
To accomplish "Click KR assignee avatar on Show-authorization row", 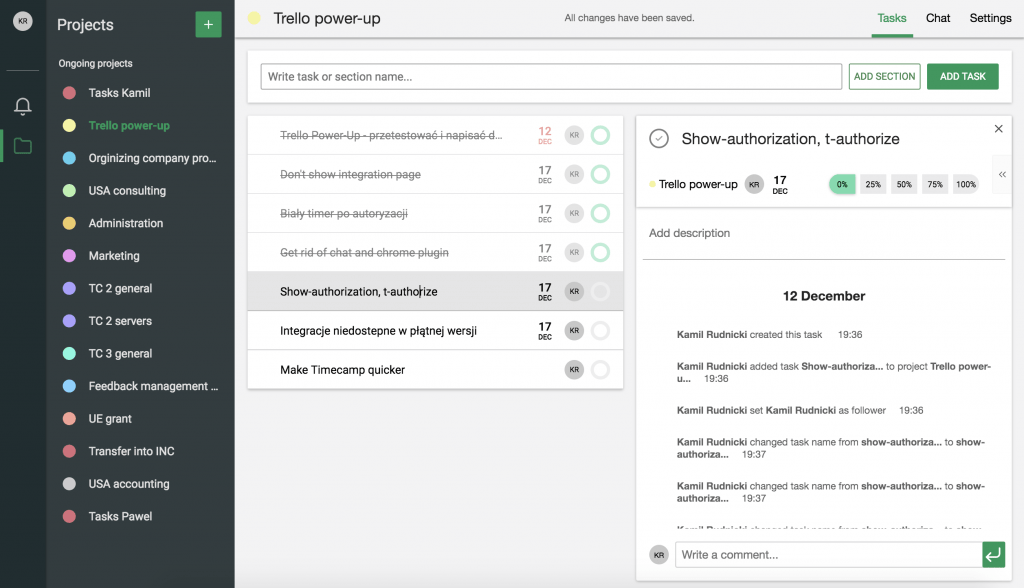I will click(x=574, y=291).
